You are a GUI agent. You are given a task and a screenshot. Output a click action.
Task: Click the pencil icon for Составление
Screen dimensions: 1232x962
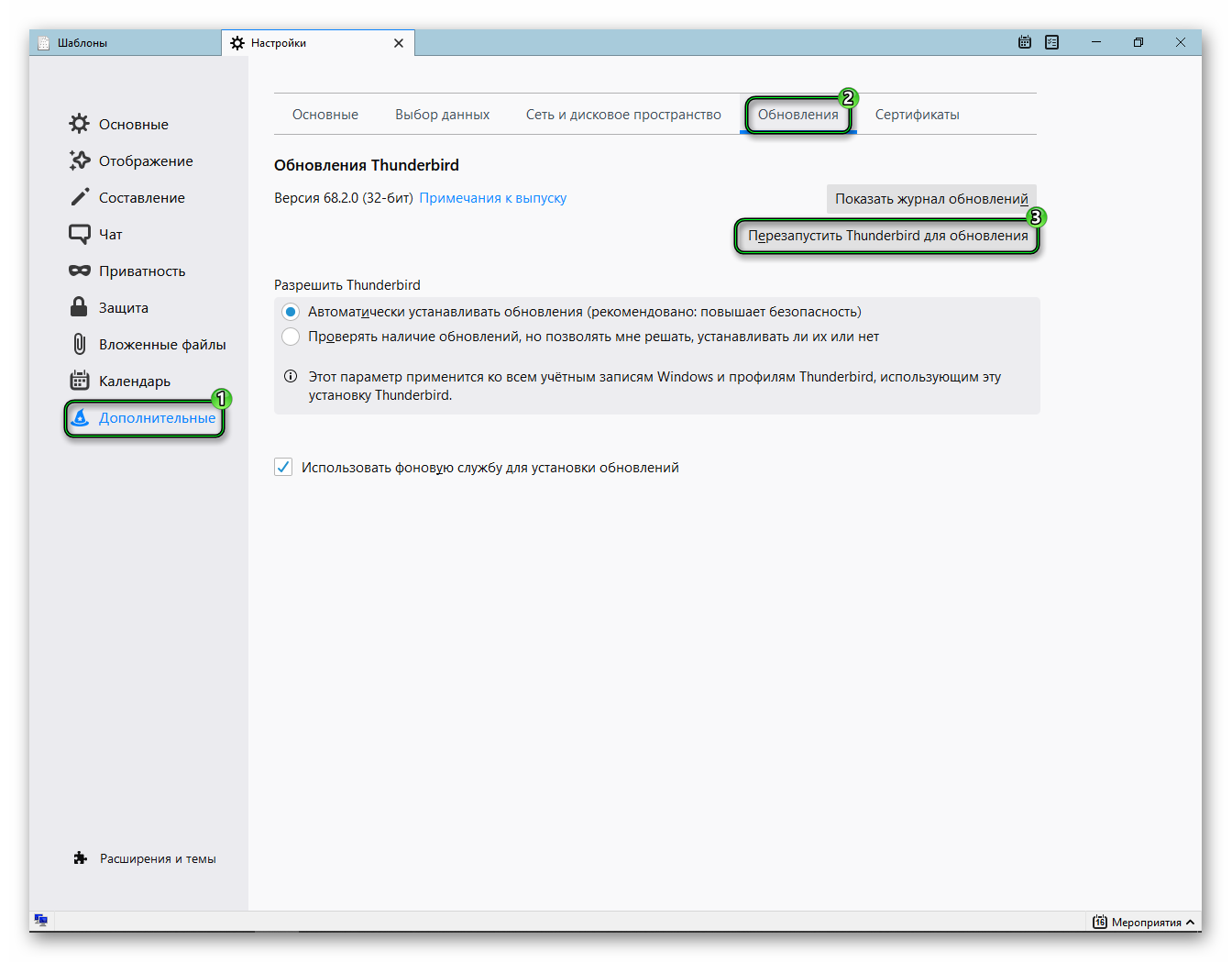tap(80, 197)
